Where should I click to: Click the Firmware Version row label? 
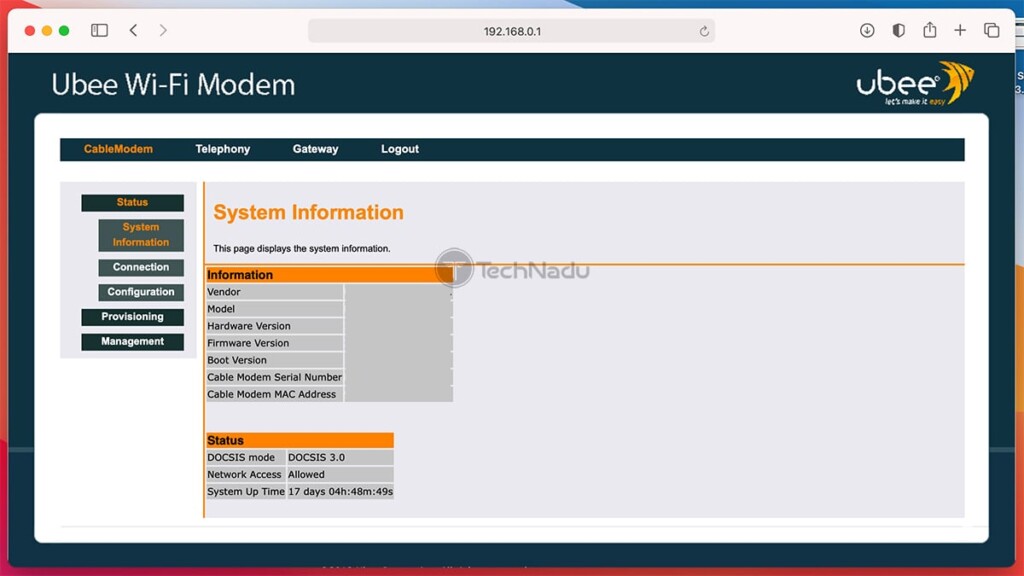pos(248,343)
